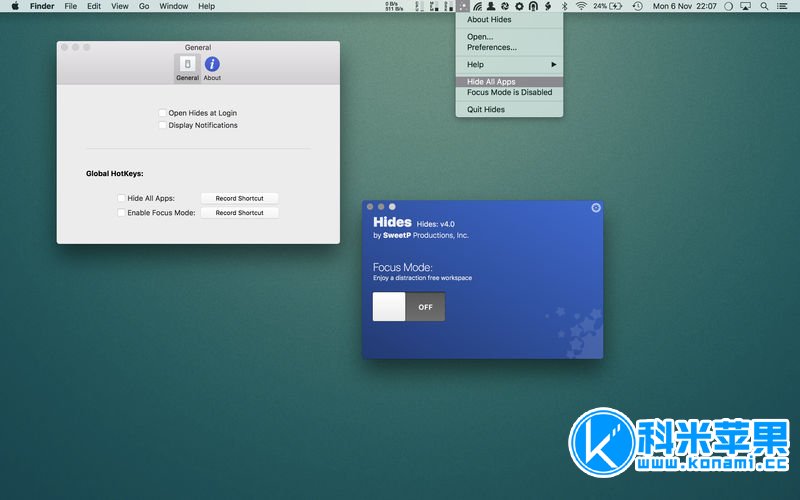This screenshot has height=500, width=800.
Task: Open the Help menu in menu bar
Action: [207, 6]
